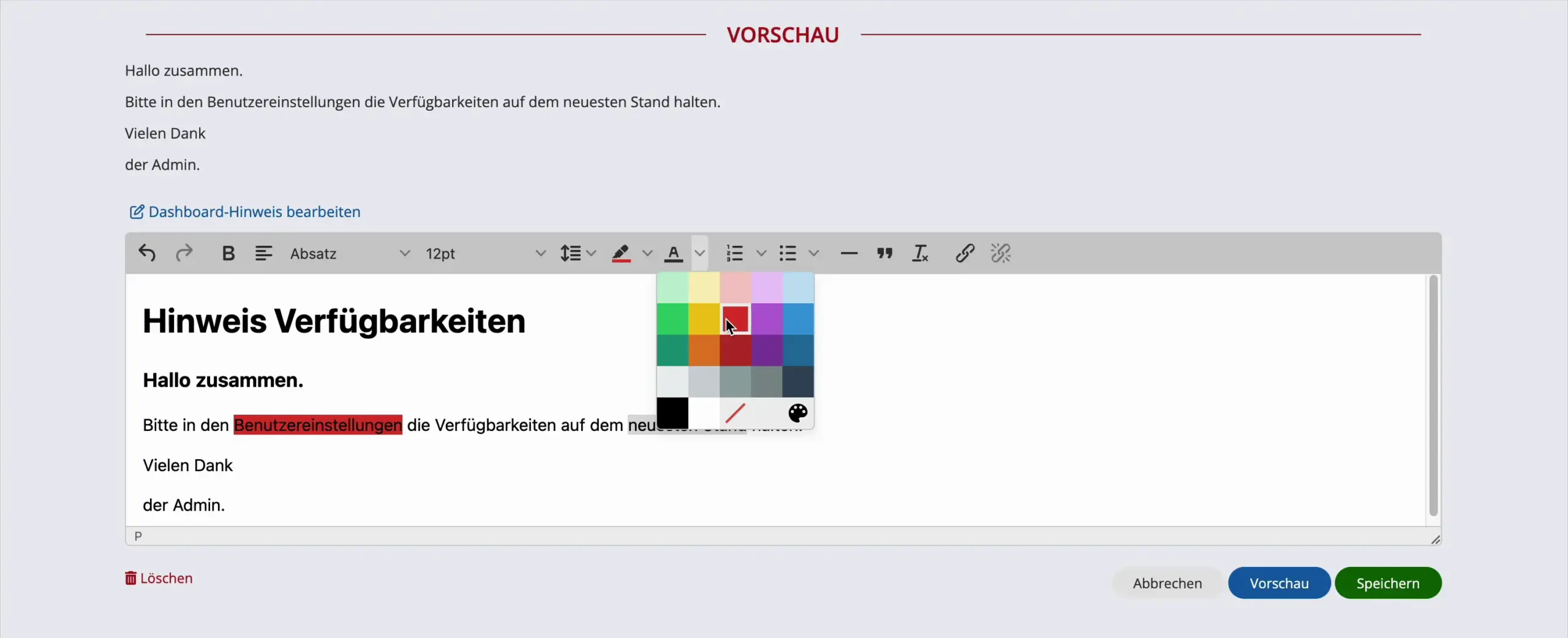Select the light green color swatch

(673, 288)
